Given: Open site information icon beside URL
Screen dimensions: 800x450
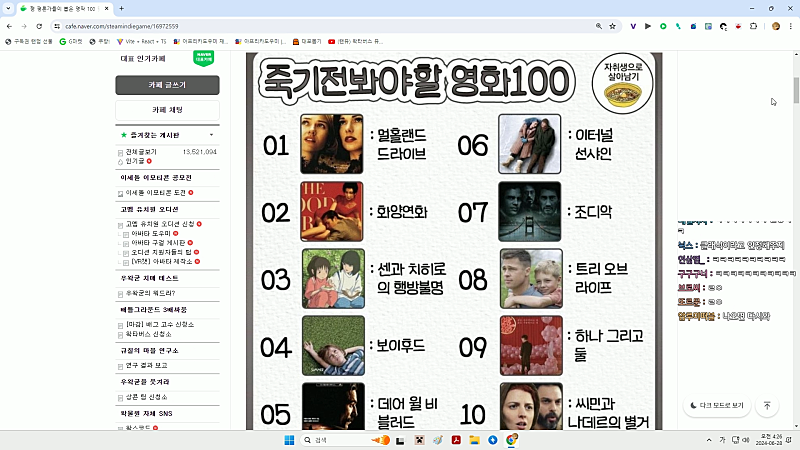Looking at the screenshot, I should tap(57, 26).
